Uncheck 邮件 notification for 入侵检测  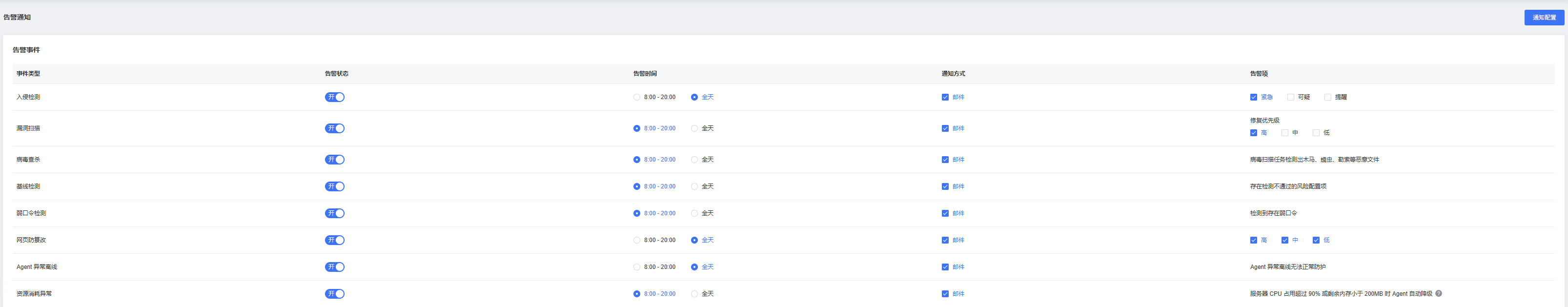(x=945, y=97)
